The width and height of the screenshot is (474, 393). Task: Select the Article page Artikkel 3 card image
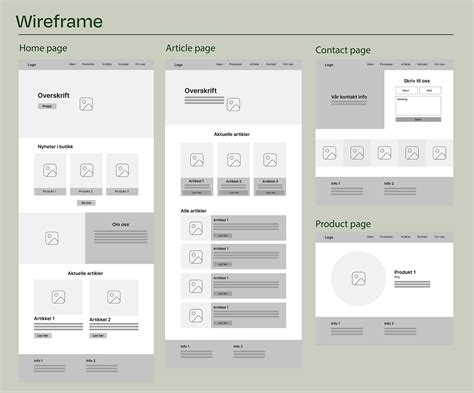click(270, 160)
